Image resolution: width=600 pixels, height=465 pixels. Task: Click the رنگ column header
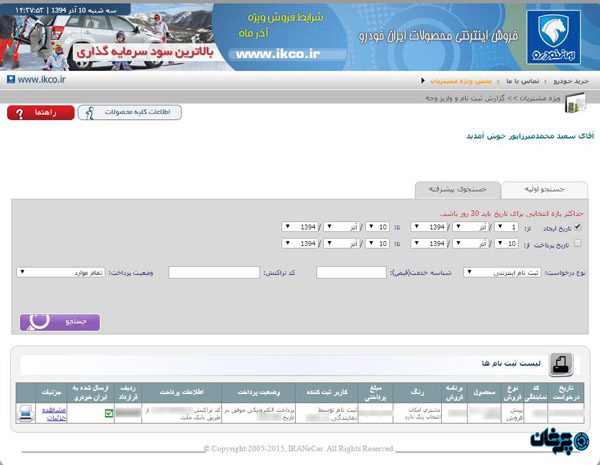click(x=417, y=392)
